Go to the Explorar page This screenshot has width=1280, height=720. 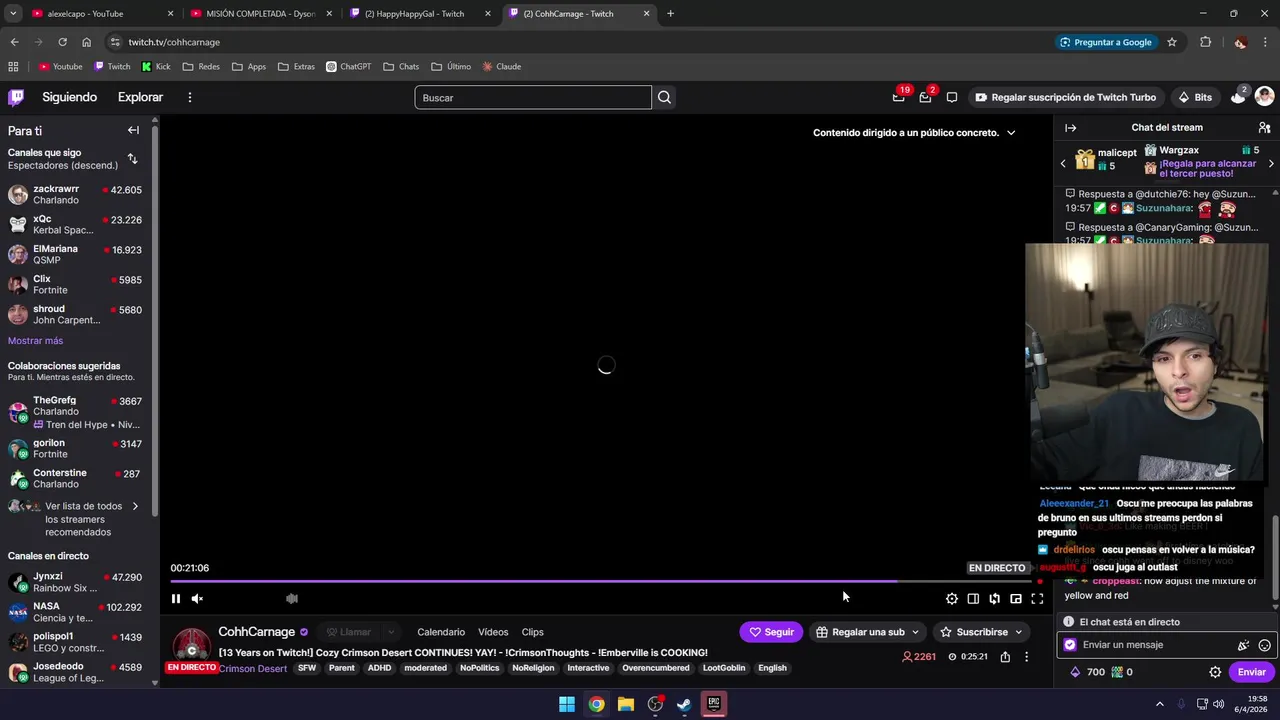click(140, 97)
